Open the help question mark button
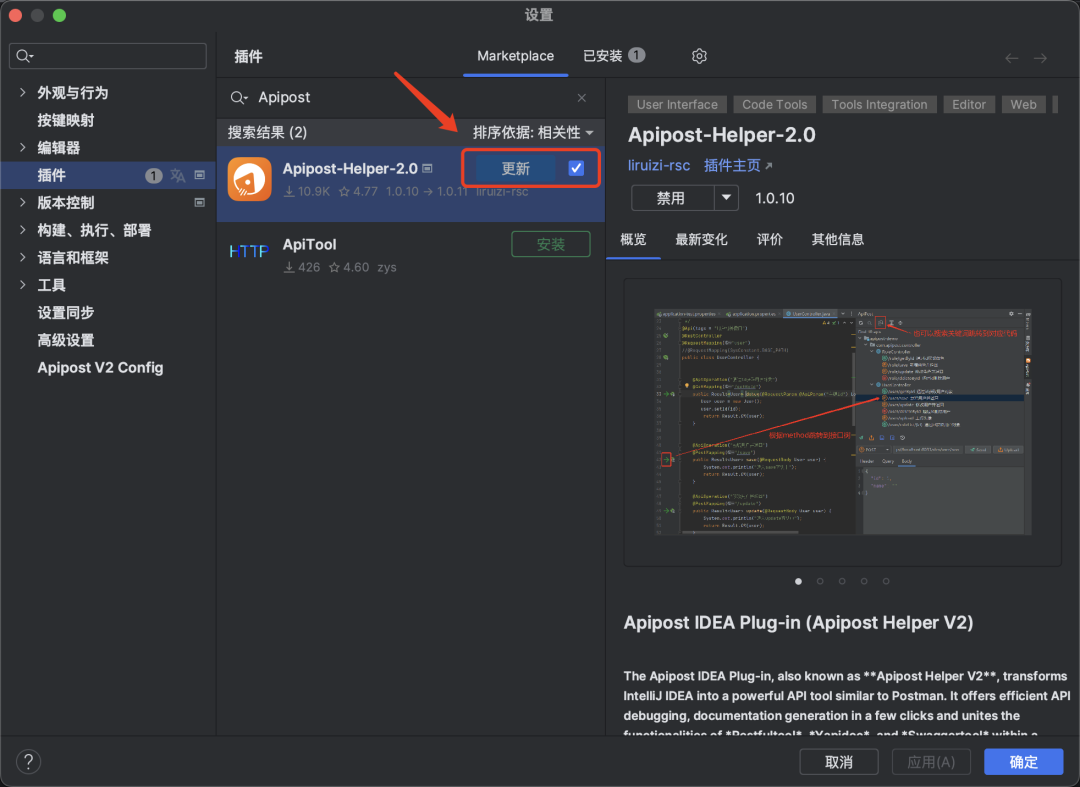The image size is (1080, 787). pyautogui.click(x=28, y=762)
